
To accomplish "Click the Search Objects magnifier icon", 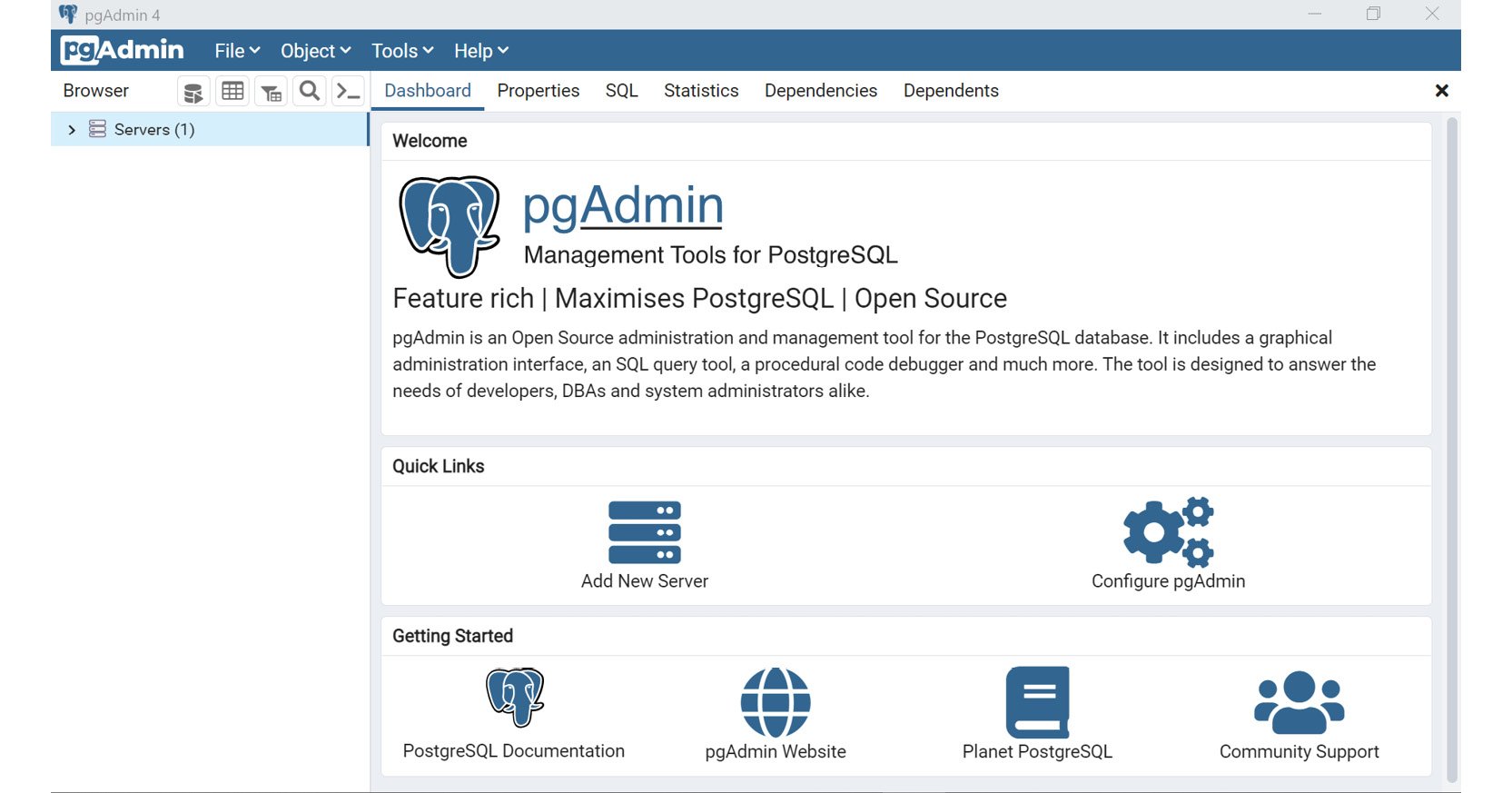I will [310, 91].
